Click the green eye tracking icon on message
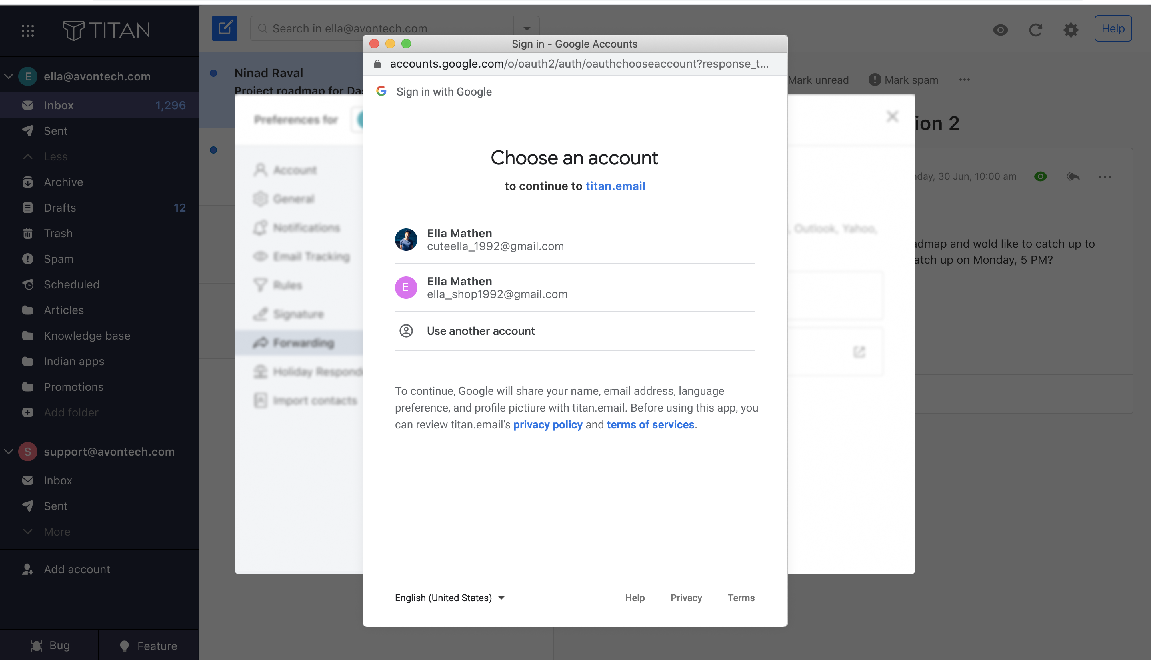The width and height of the screenshot is (1151, 660). 1040,176
